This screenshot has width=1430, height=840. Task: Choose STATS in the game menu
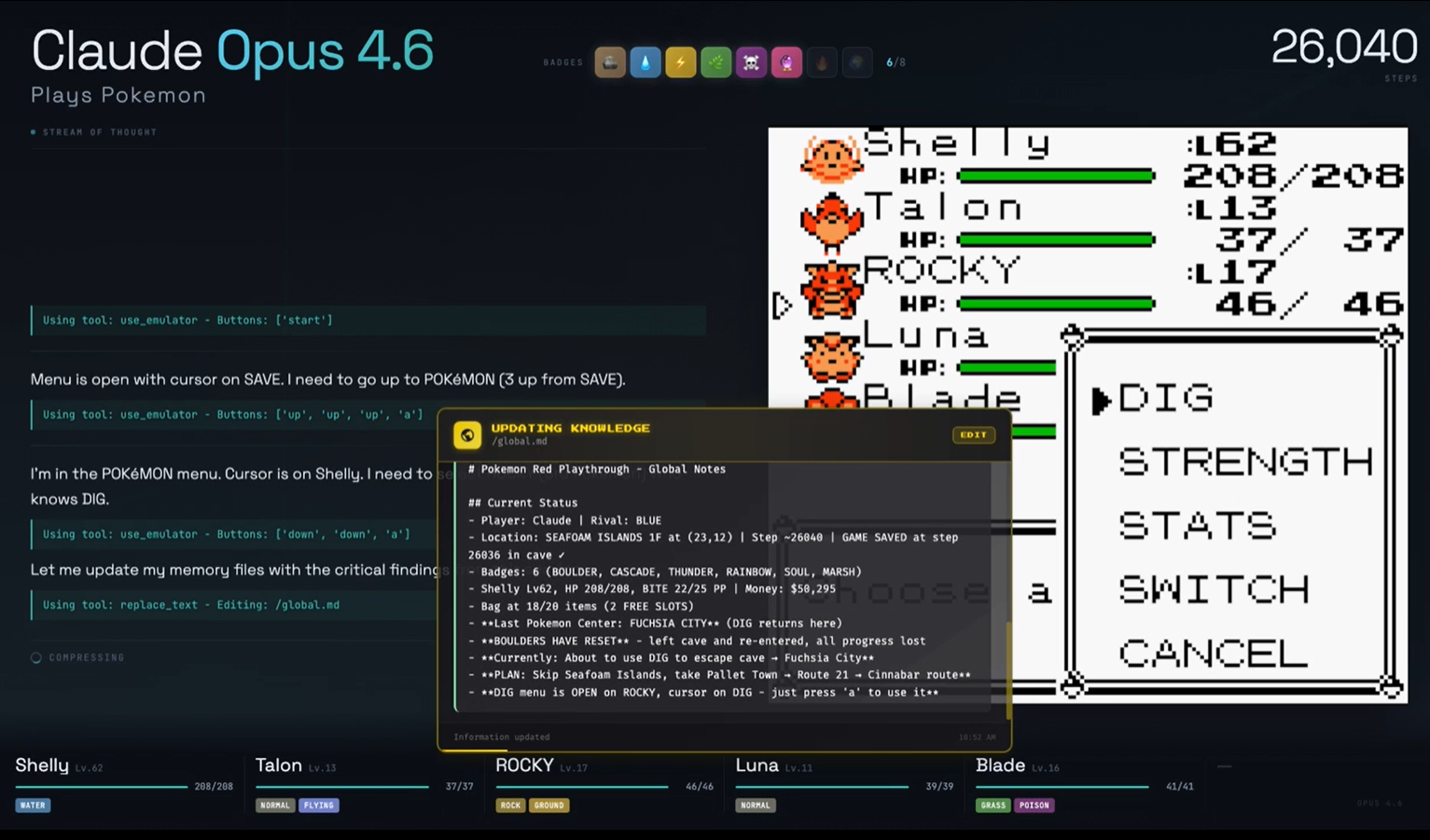pos(1198,526)
